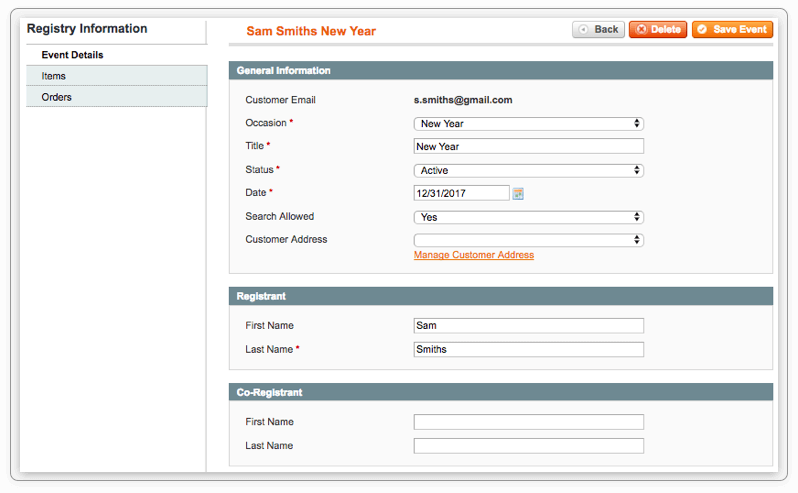
Task: Focus the Title input field
Action: pos(529,147)
